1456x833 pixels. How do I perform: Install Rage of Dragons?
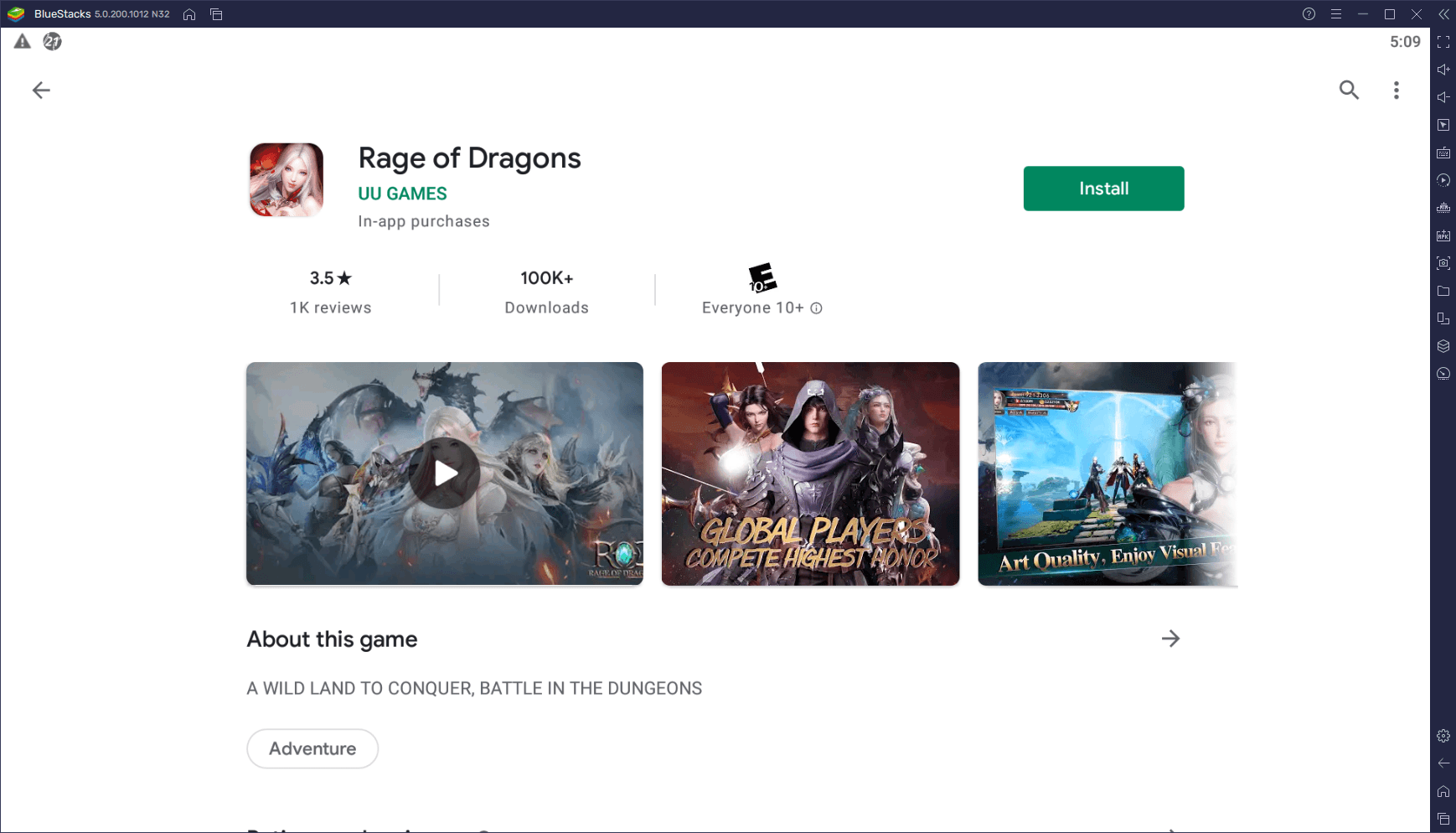point(1103,188)
